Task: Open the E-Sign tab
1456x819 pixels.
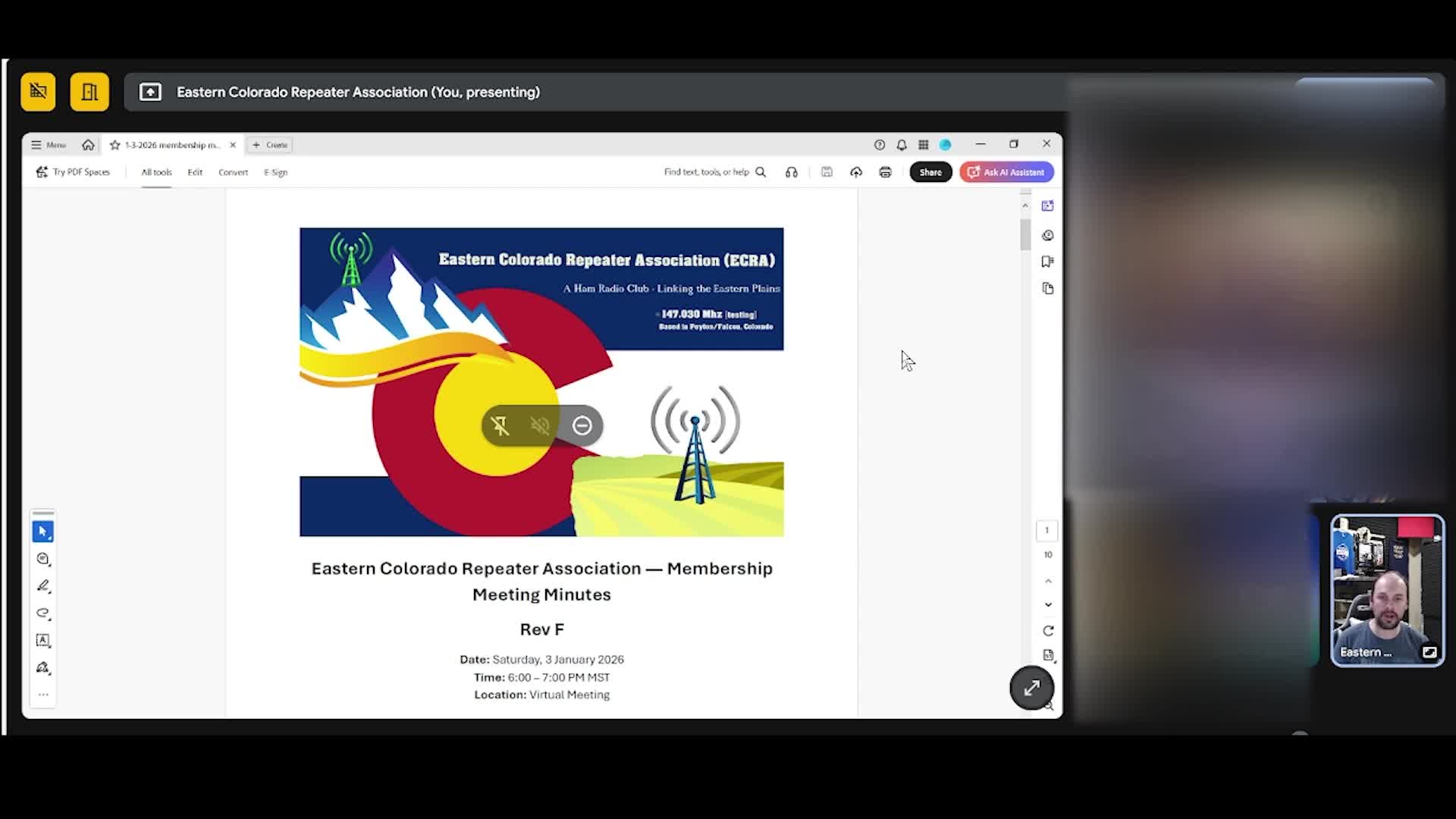Action: point(275,172)
